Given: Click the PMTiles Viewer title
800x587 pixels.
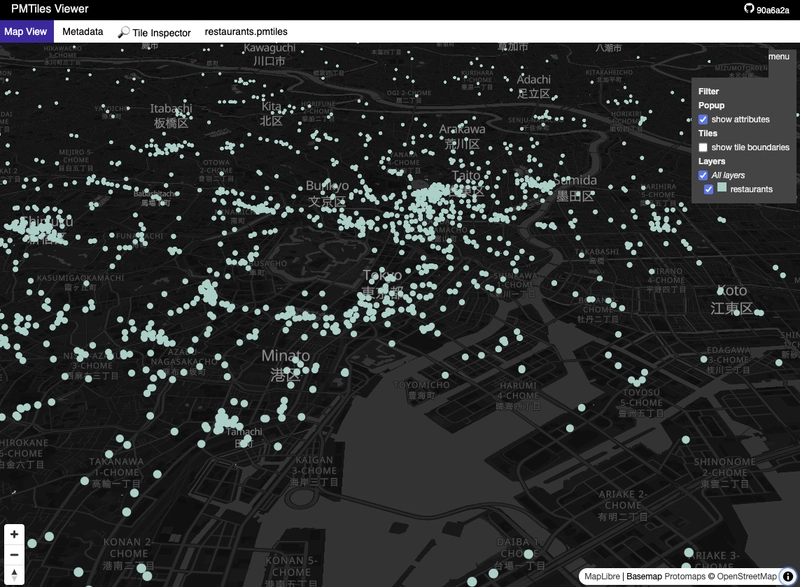Looking at the screenshot, I should point(49,9).
